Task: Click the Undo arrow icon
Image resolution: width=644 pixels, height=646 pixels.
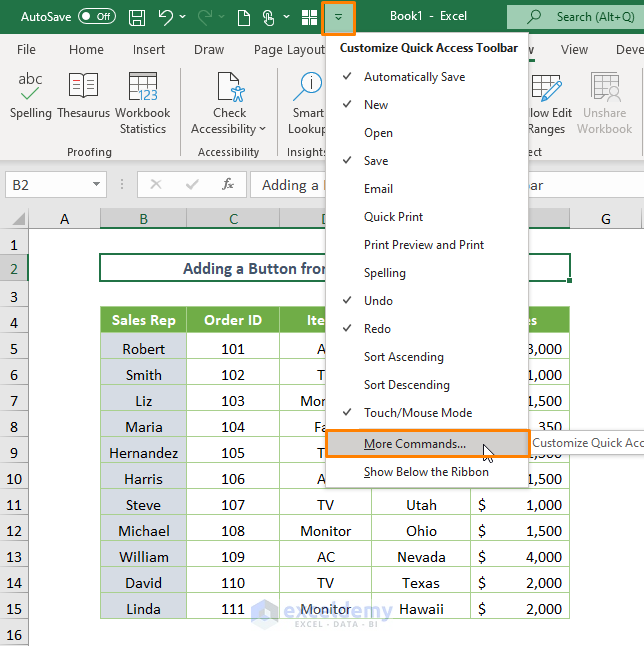Action: point(166,17)
